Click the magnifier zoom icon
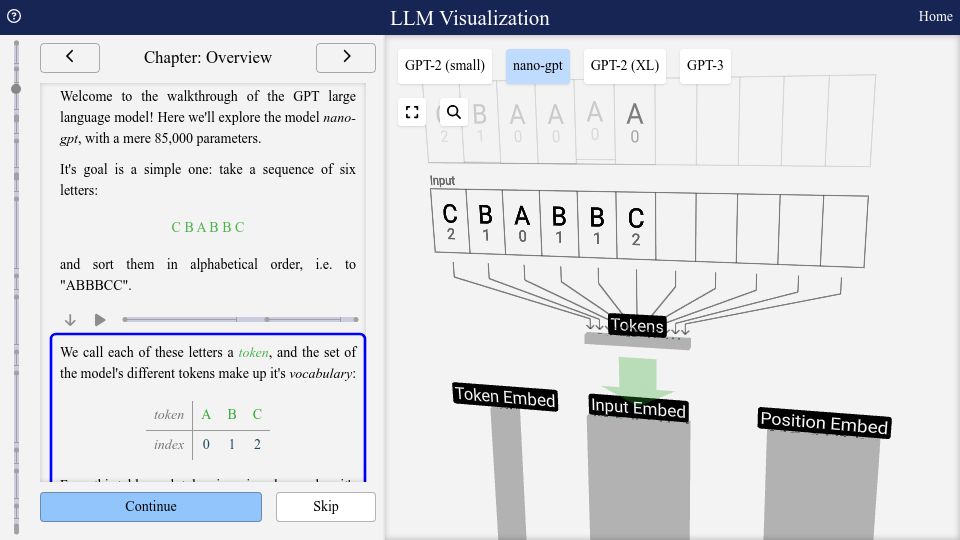Image resolution: width=960 pixels, height=540 pixels. [x=454, y=112]
